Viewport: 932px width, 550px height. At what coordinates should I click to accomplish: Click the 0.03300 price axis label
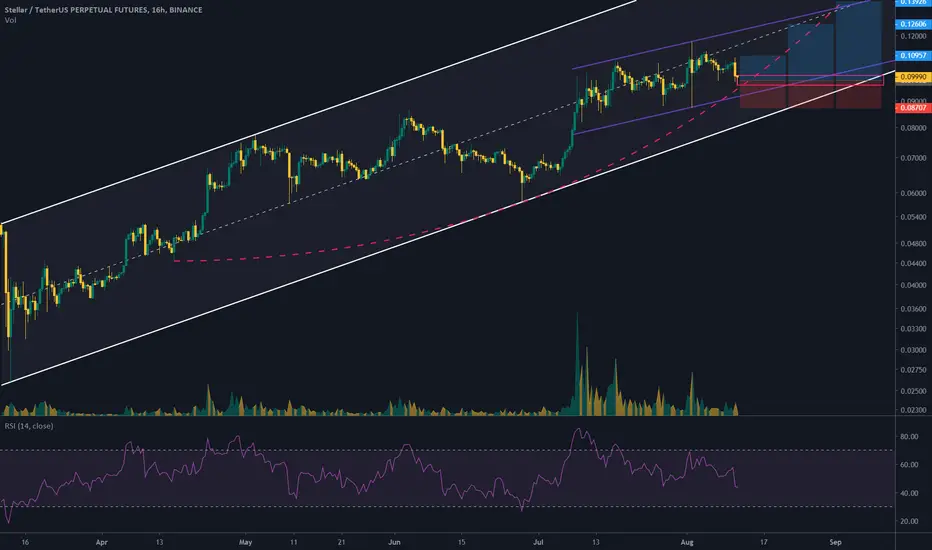tap(914, 328)
